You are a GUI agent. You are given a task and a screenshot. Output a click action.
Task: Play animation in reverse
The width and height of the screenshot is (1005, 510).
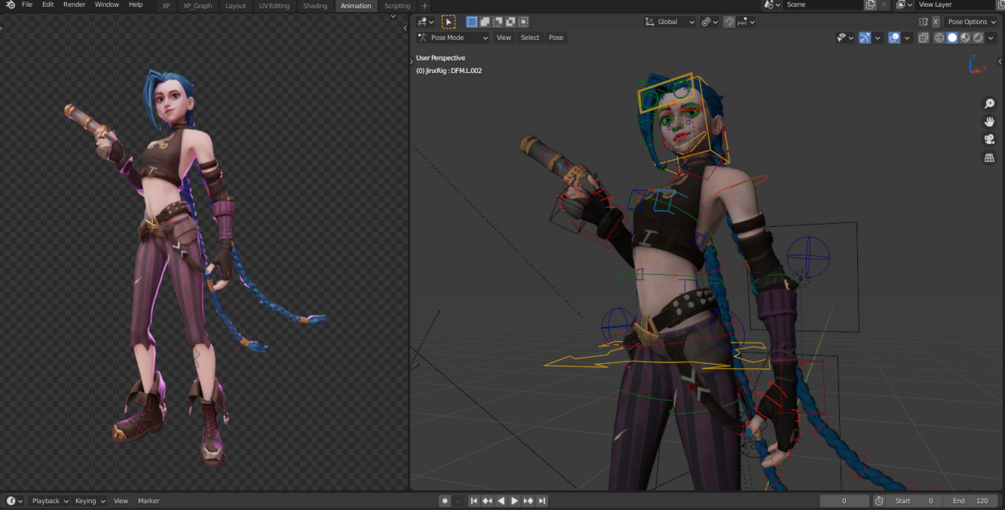tap(501, 501)
